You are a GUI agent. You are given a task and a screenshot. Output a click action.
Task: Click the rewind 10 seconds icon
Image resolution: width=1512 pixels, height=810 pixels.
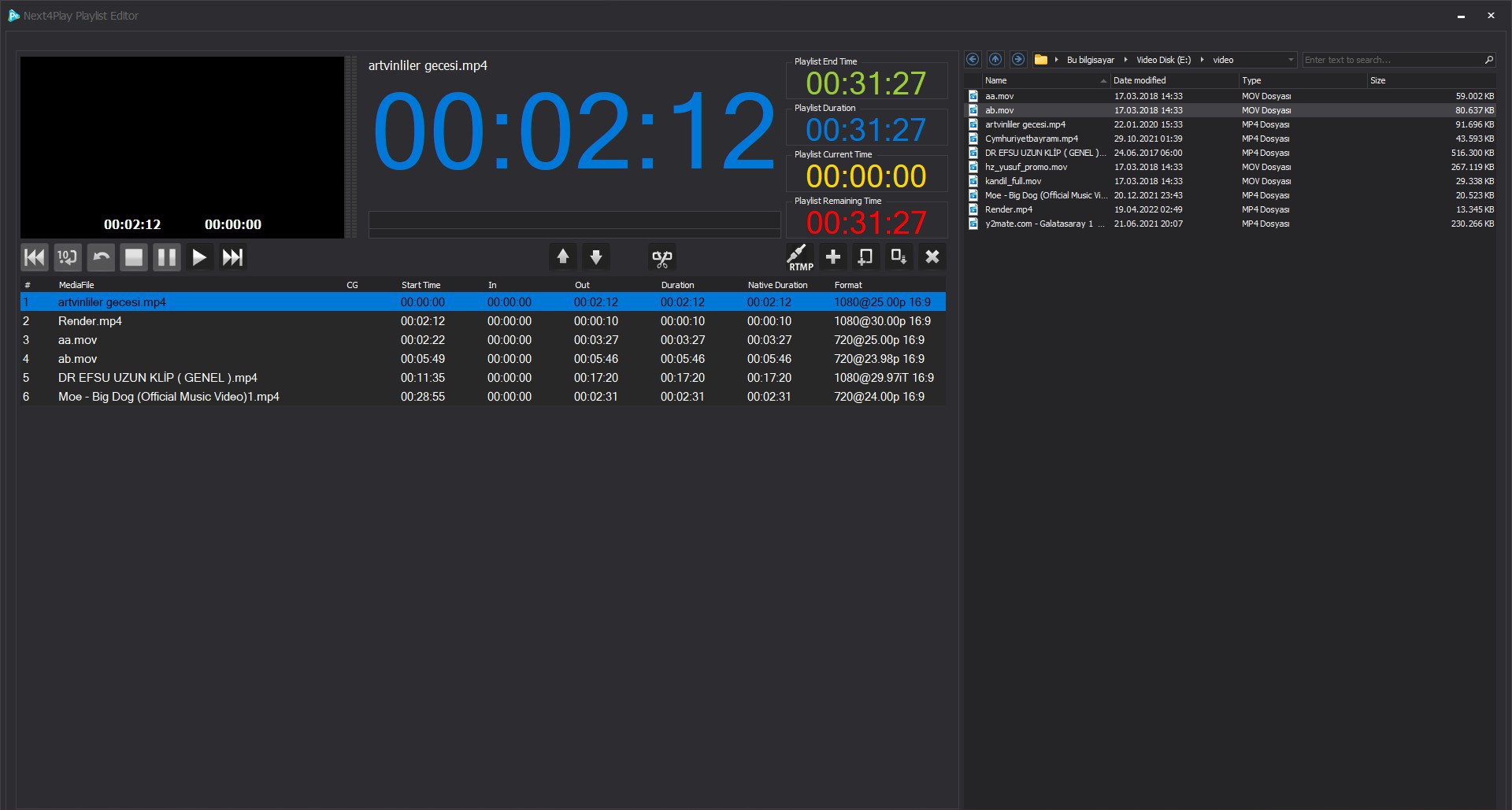coord(68,257)
